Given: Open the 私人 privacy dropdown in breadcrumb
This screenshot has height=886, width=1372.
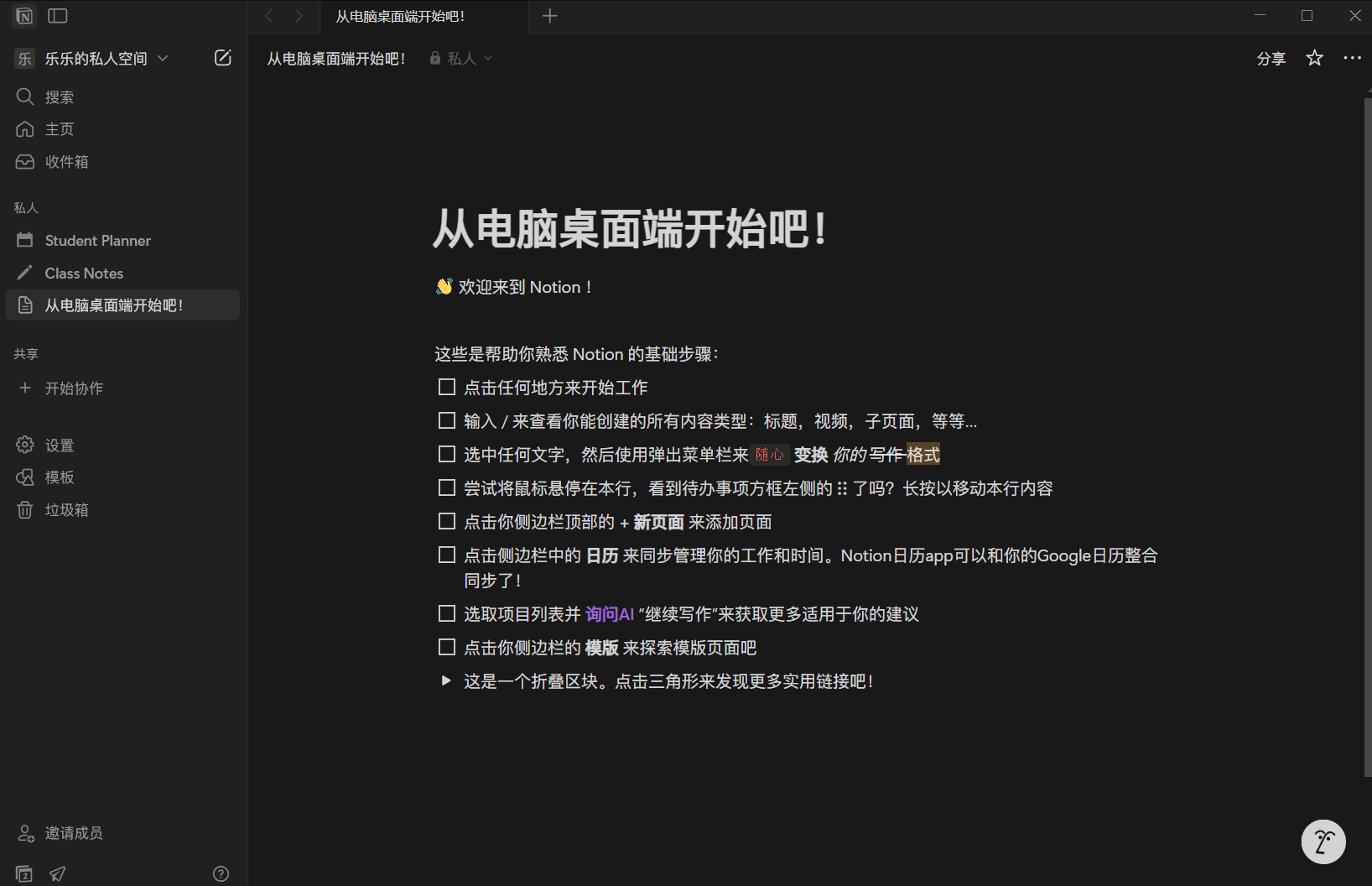Looking at the screenshot, I should (461, 58).
